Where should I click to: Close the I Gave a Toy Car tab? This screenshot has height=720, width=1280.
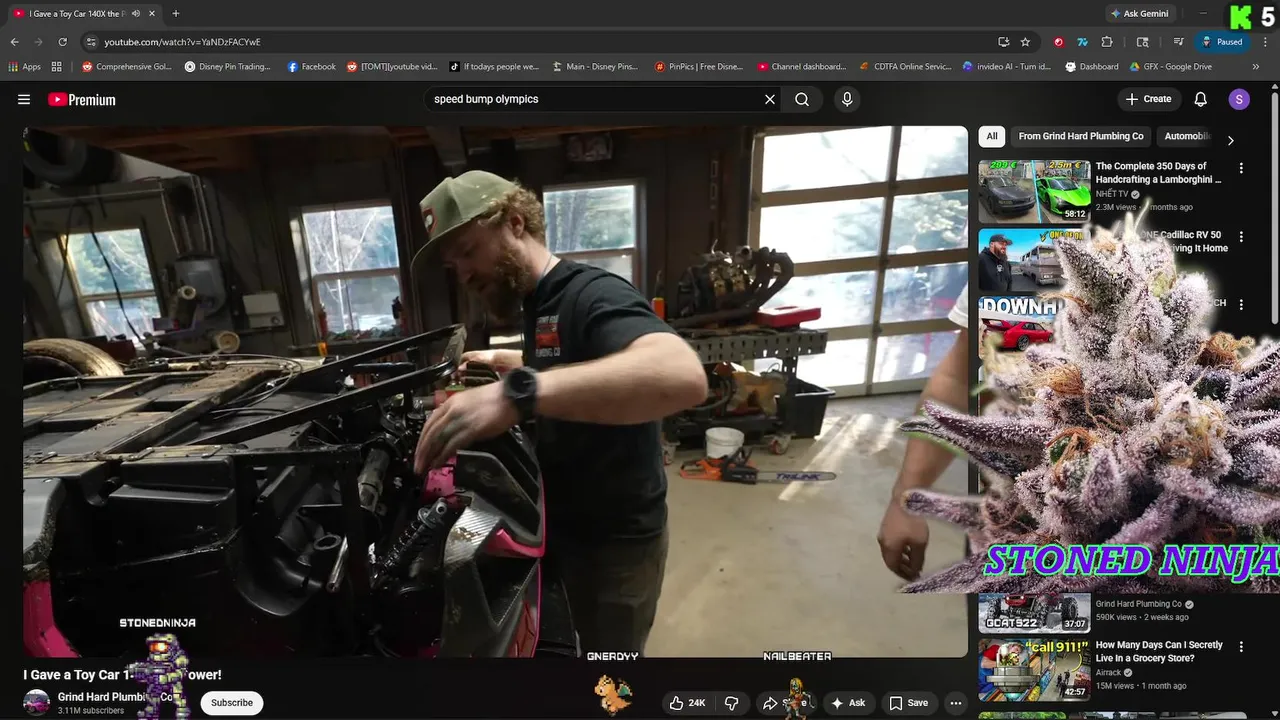tap(152, 14)
